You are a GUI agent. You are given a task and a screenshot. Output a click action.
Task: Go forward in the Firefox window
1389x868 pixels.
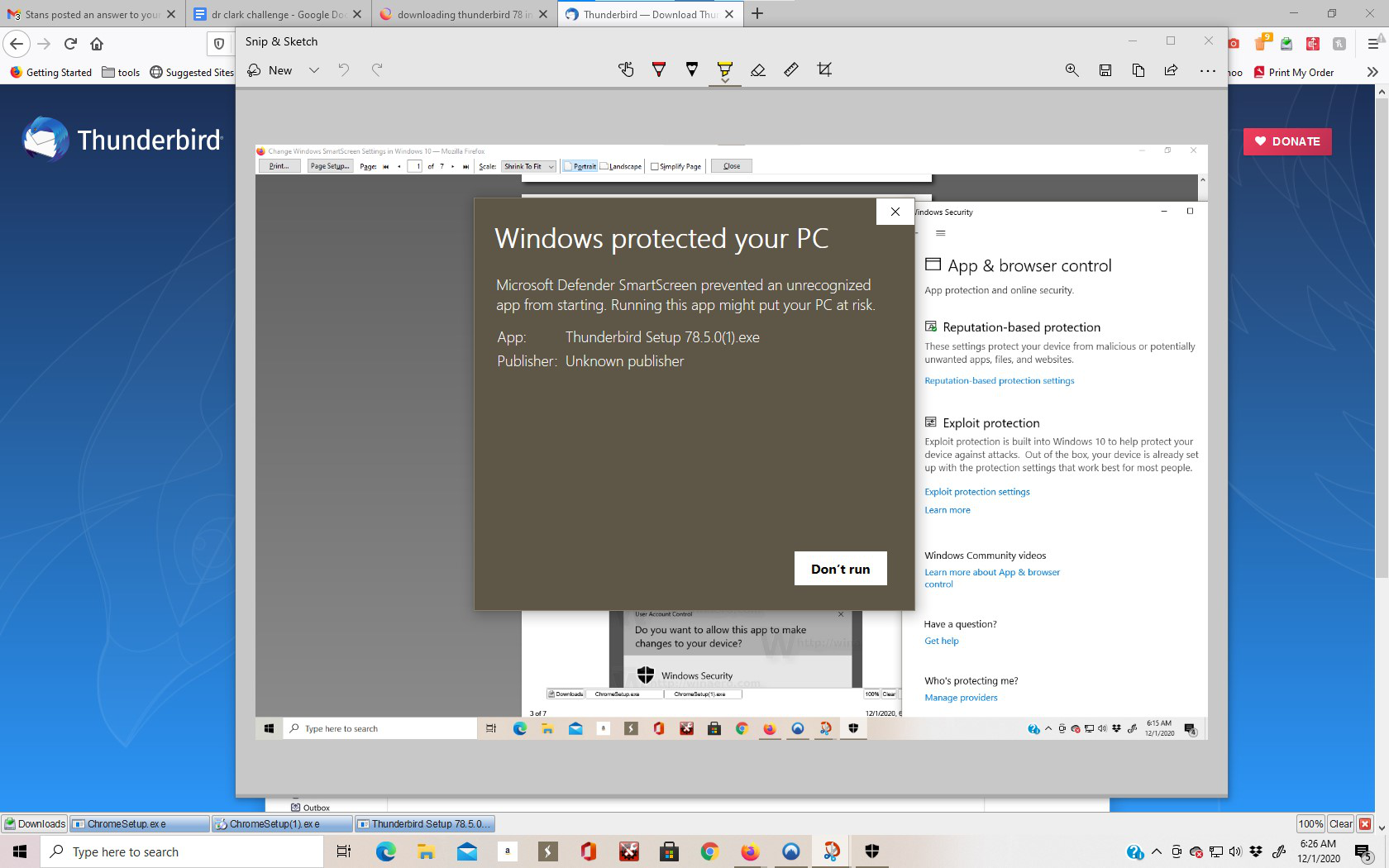click(x=44, y=44)
